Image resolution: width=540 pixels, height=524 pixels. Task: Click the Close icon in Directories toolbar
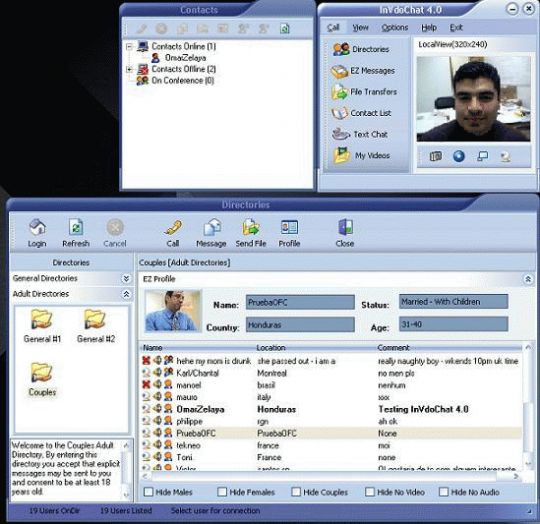pyautogui.click(x=345, y=233)
